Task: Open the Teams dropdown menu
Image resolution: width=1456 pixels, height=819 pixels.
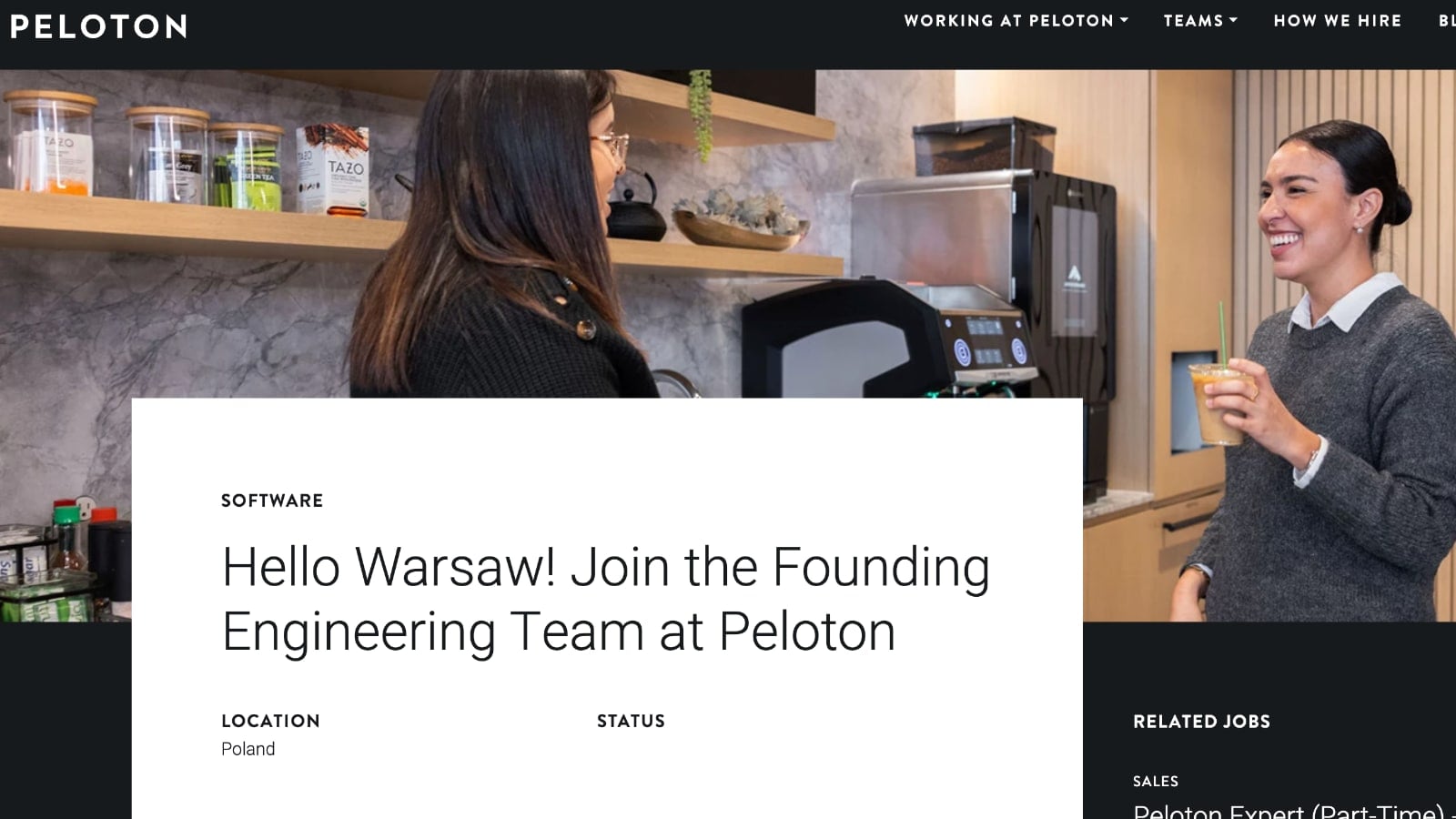Action: [x=1200, y=20]
